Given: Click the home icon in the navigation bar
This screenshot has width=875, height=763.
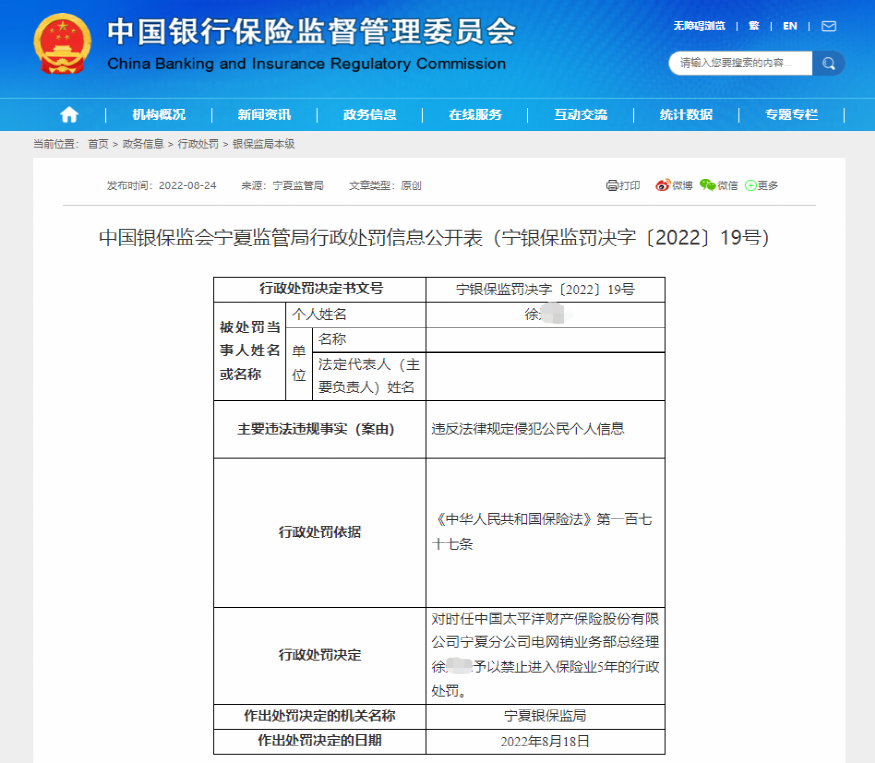Looking at the screenshot, I should pyautogui.click(x=68, y=114).
